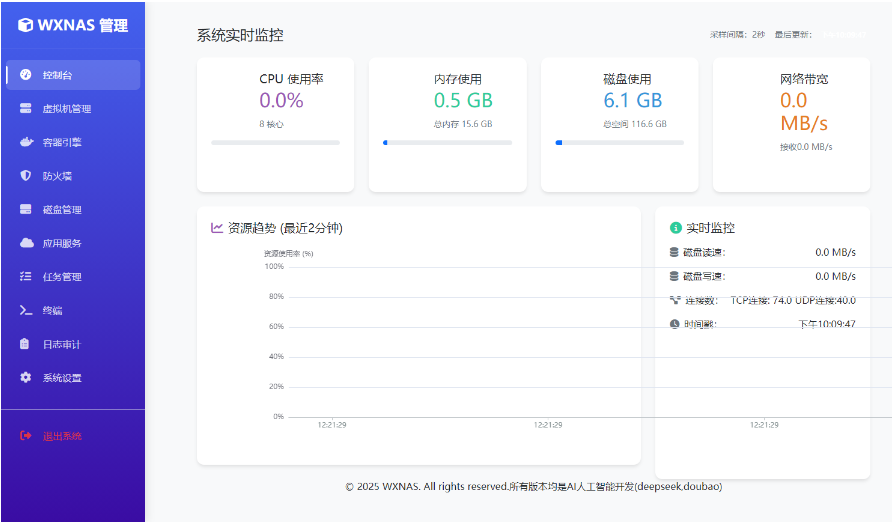Click the 60% y-axis label
This screenshot has height=522, width=892.
pyautogui.click(x=276, y=326)
